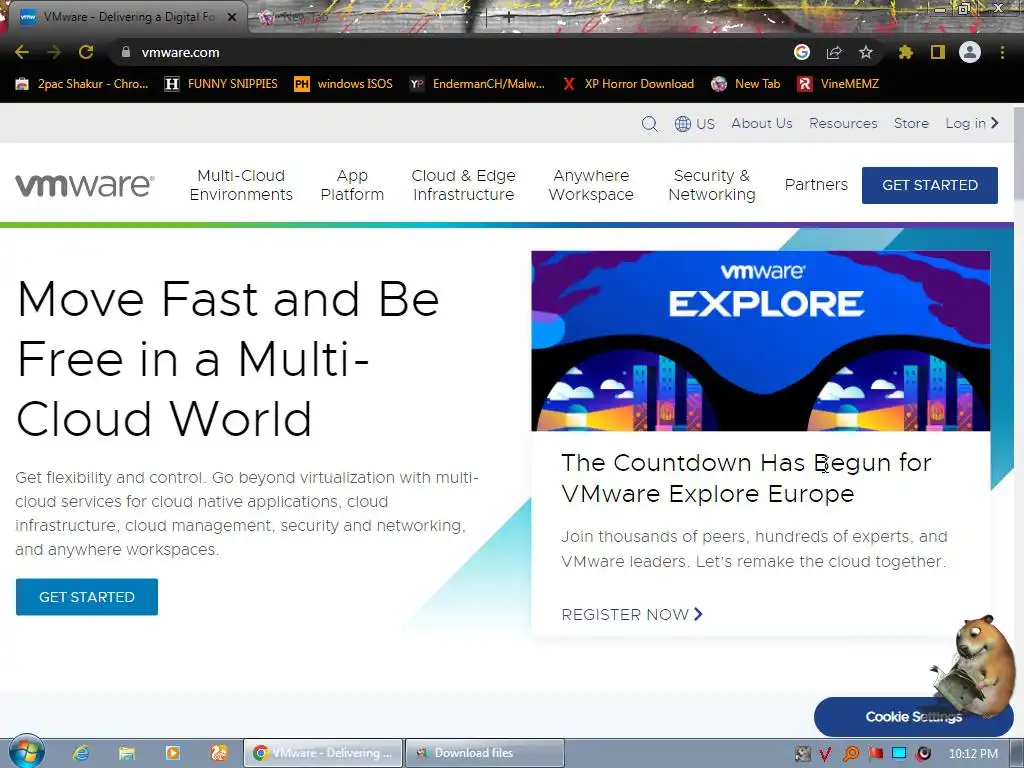Open the 10:12 PM clock
1024x768 pixels.
pyautogui.click(x=973, y=754)
